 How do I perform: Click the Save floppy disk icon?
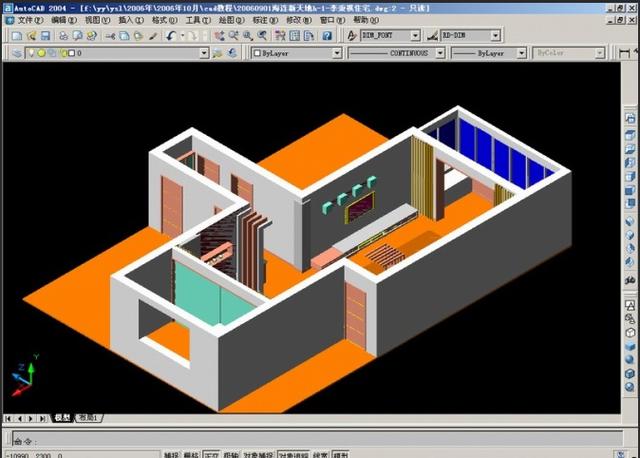tap(45, 36)
